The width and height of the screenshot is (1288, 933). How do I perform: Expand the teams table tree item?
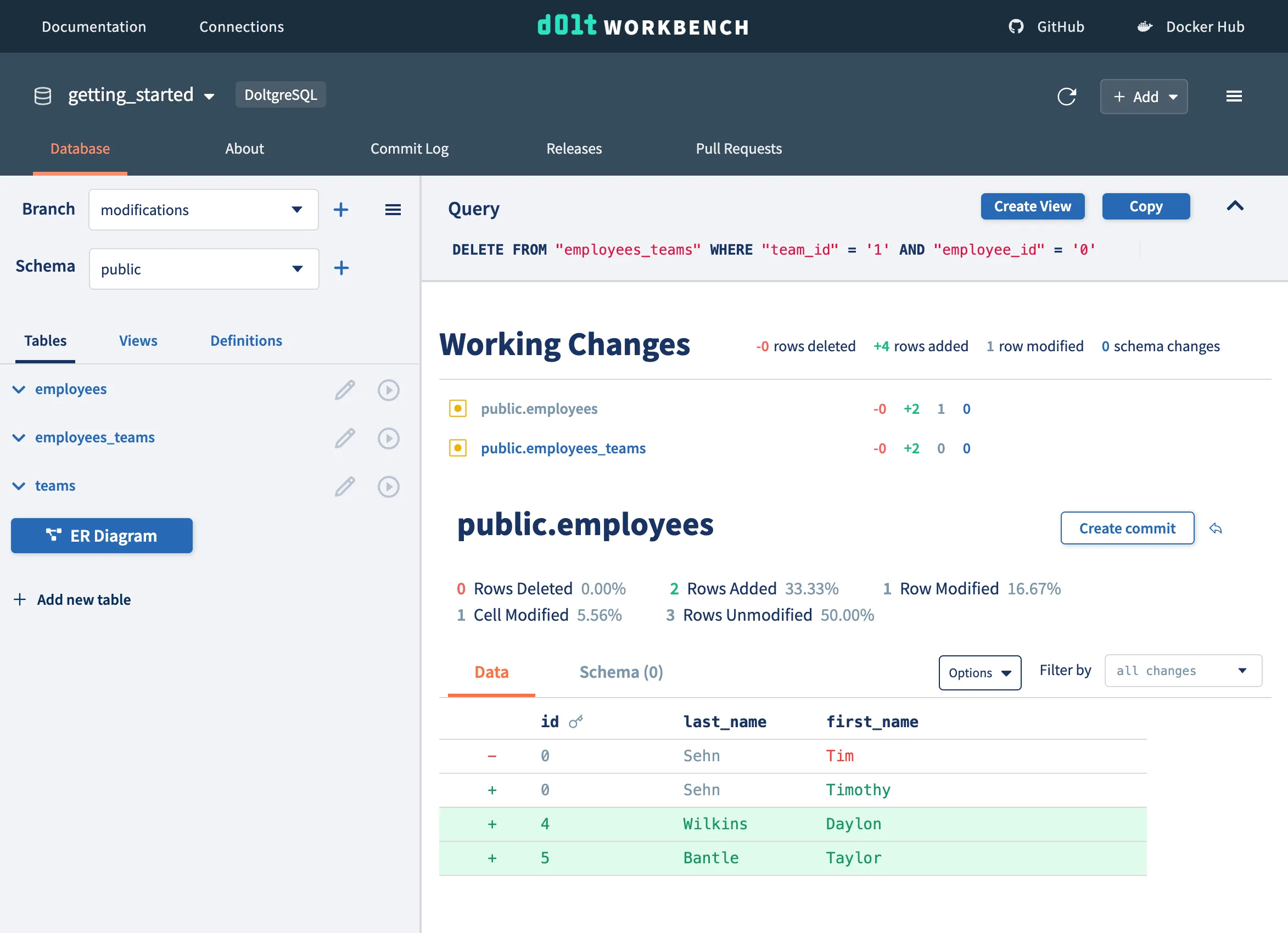(19, 486)
